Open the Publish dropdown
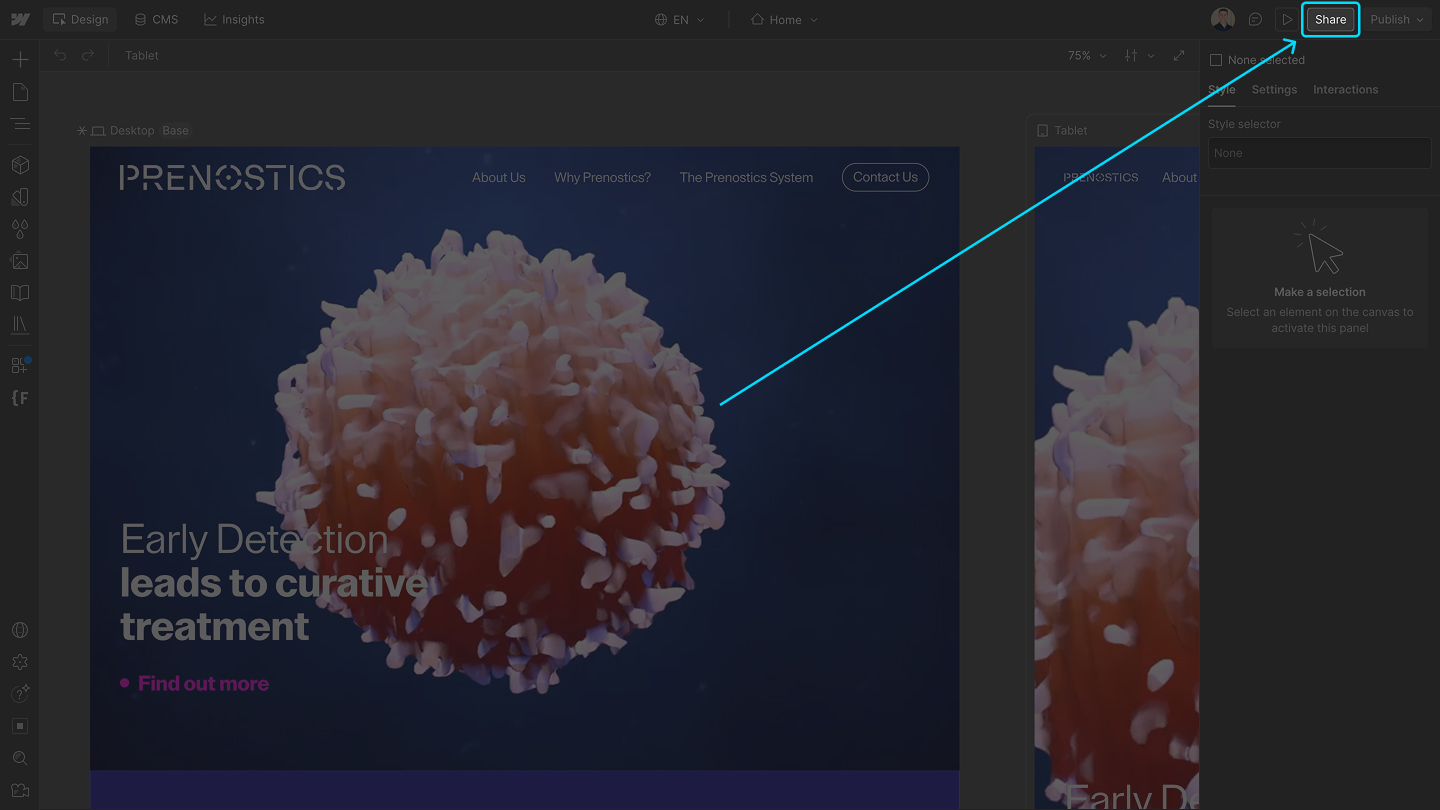Image resolution: width=1440 pixels, height=810 pixels. tap(1397, 19)
